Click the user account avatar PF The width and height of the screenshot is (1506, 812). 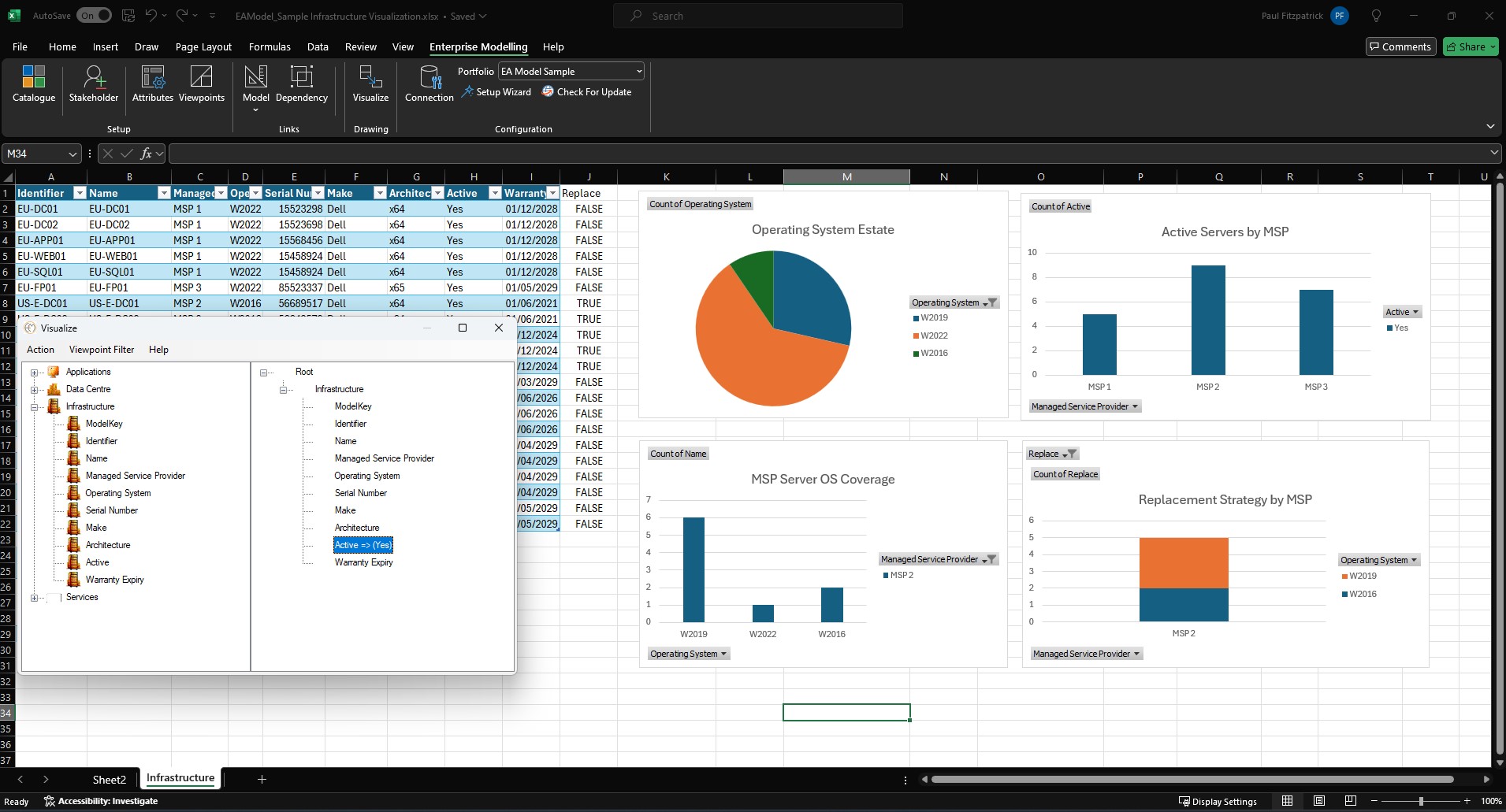(x=1339, y=16)
